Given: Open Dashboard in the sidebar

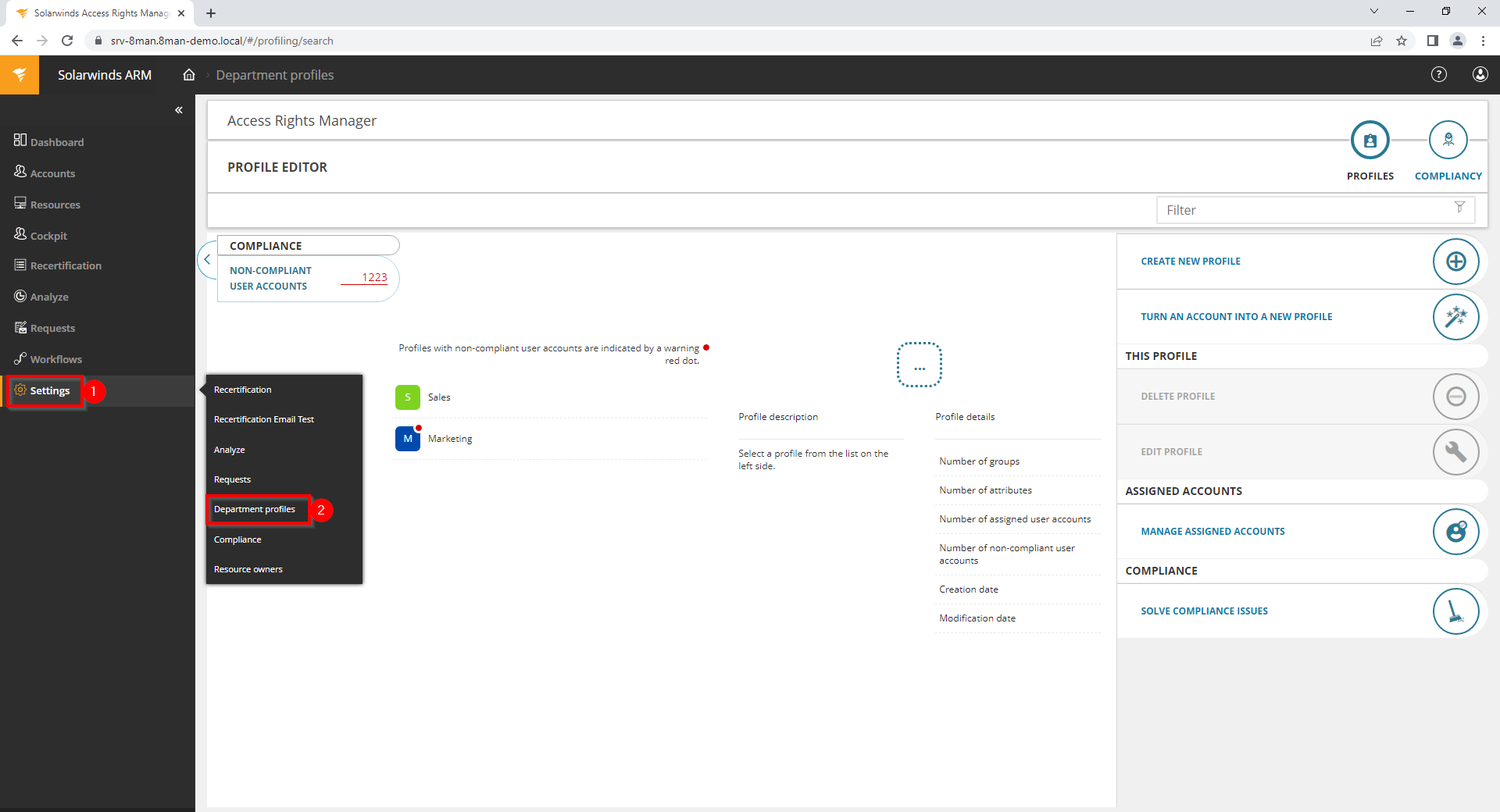Looking at the screenshot, I should pos(56,142).
